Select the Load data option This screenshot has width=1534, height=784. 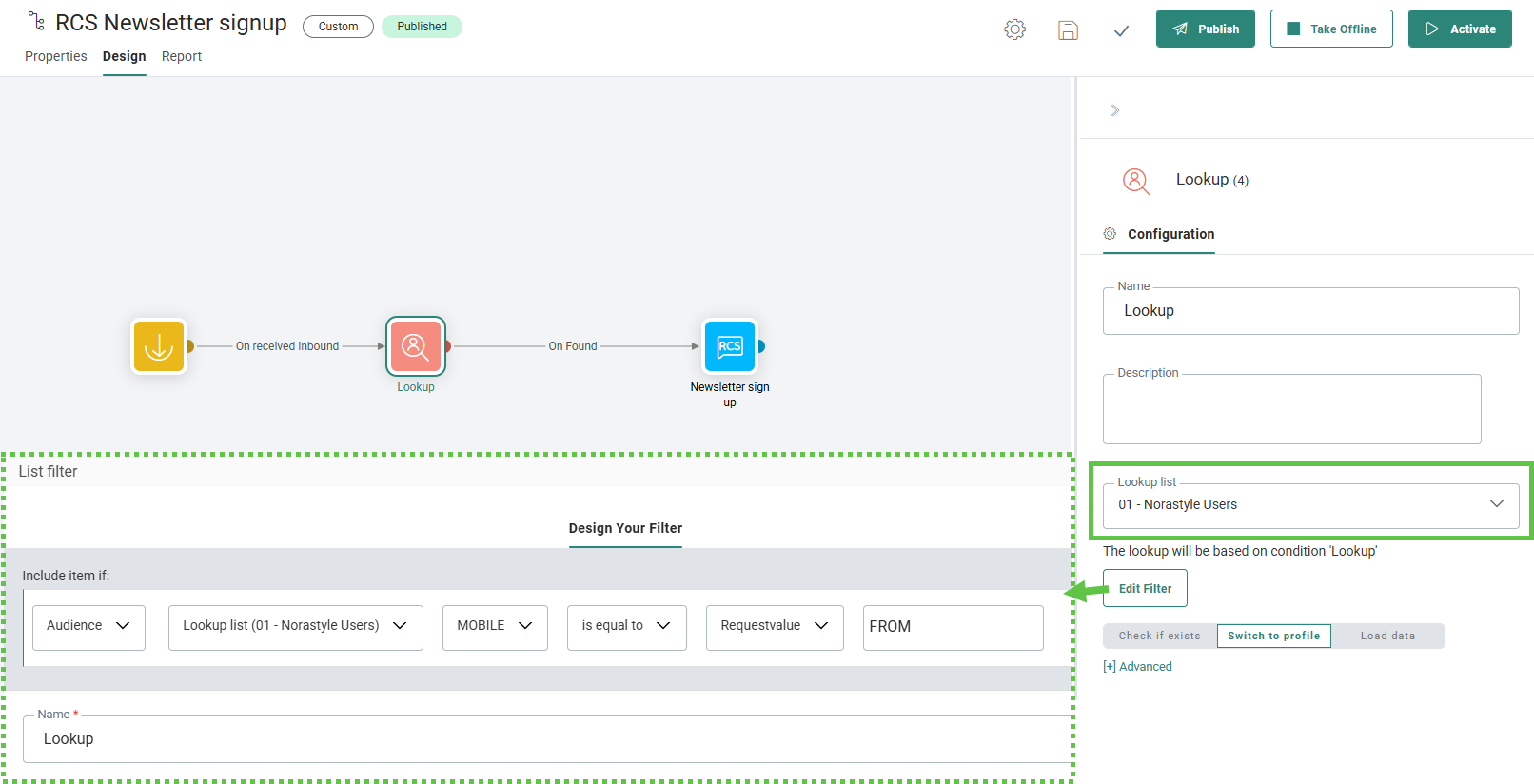click(x=1387, y=636)
